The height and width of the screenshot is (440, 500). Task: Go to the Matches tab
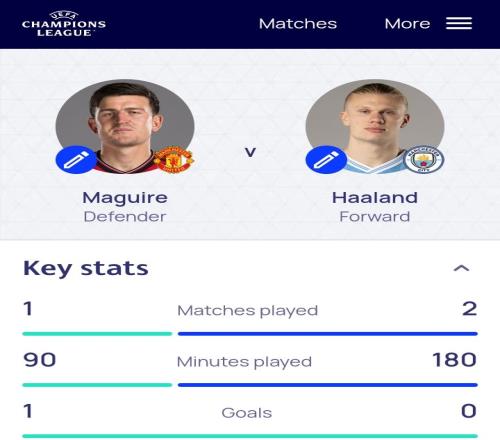tap(298, 24)
